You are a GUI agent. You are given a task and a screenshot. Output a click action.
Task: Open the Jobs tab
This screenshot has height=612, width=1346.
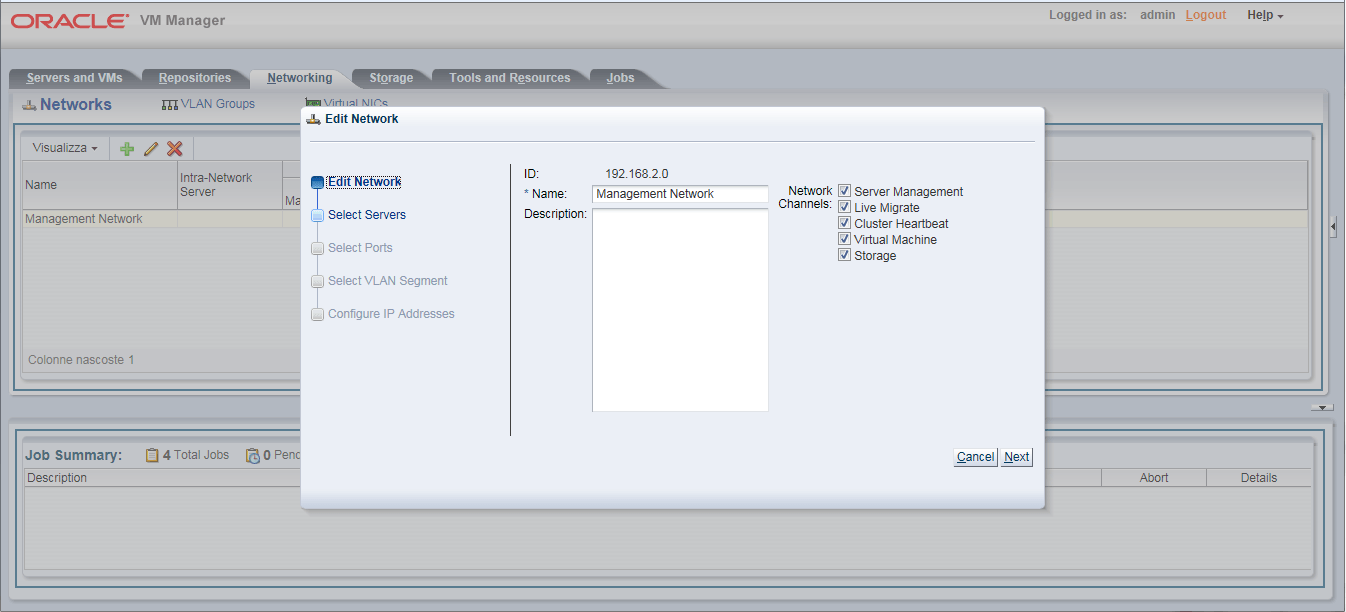(620, 78)
